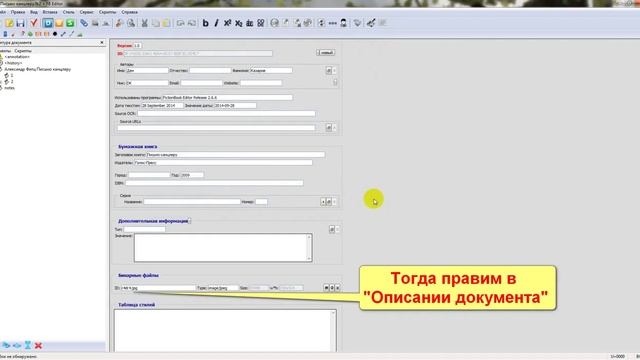Click the redo toolbar icon
The height and width of the screenshot is (360, 640).
[x=191, y=23]
